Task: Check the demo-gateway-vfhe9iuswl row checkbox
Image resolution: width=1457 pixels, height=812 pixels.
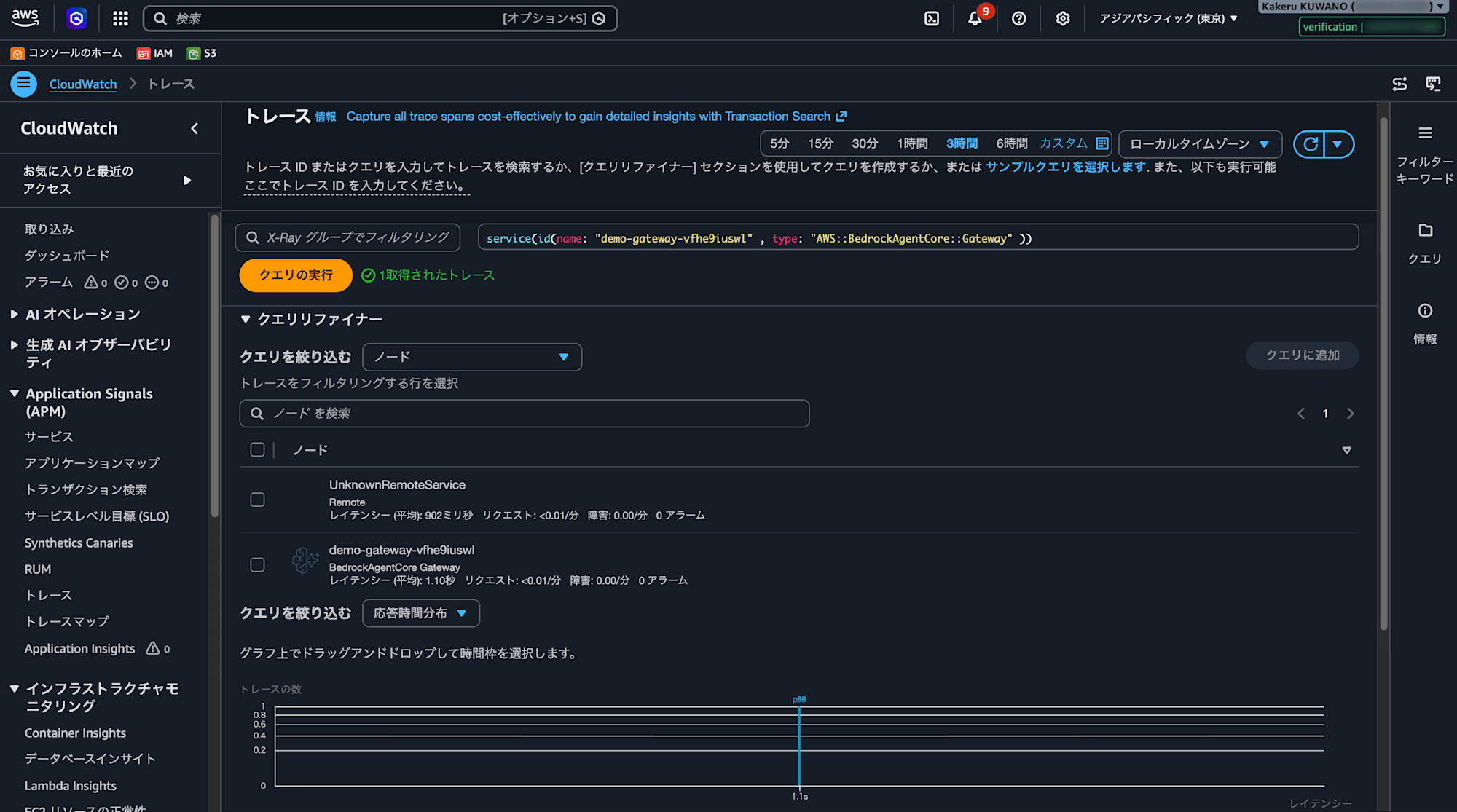Action: click(257, 565)
